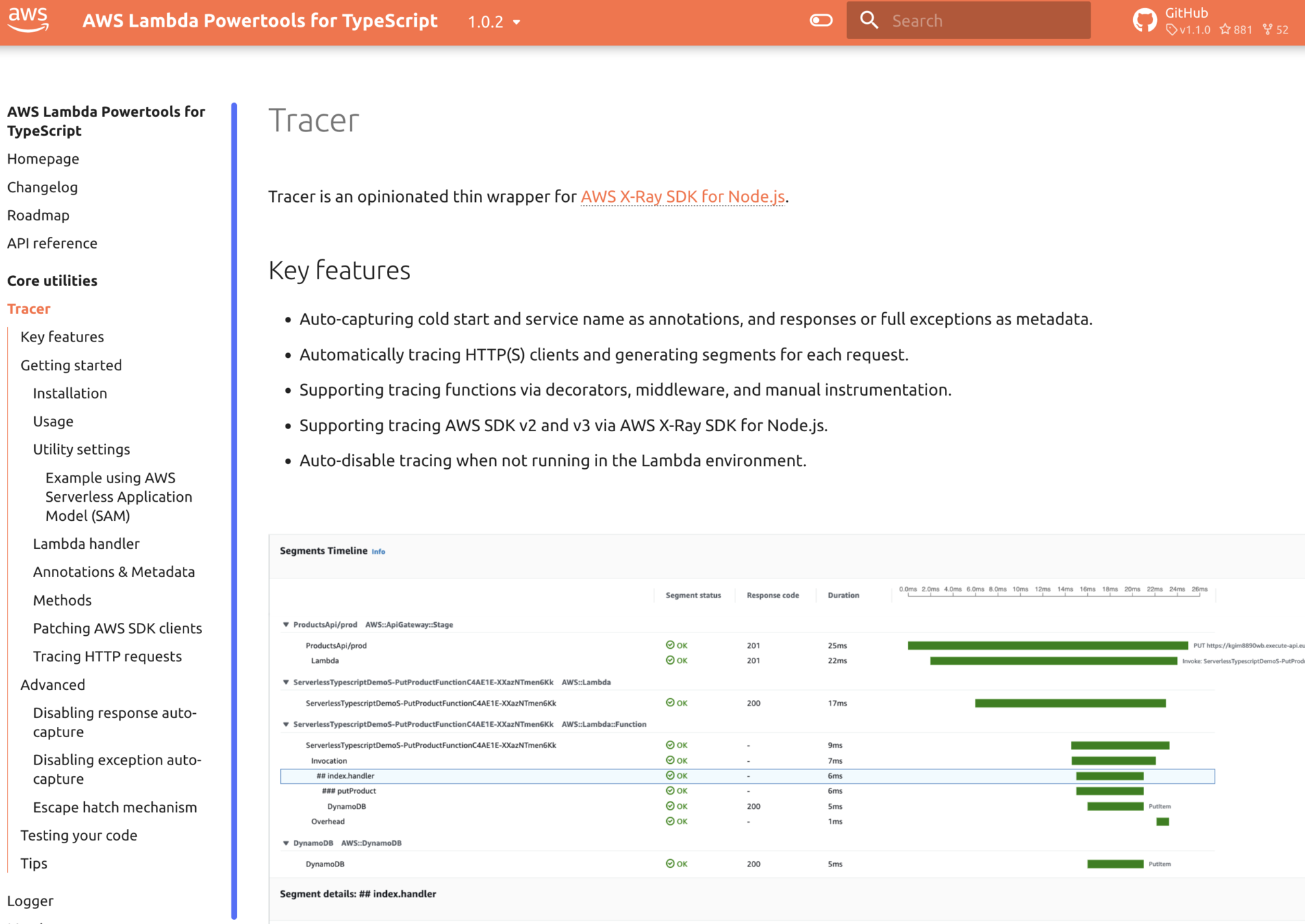This screenshot has width=1305, height=924.
Task: Collapse the DynamoDB AWS::DynamoDB group
Action: point(286,843)
